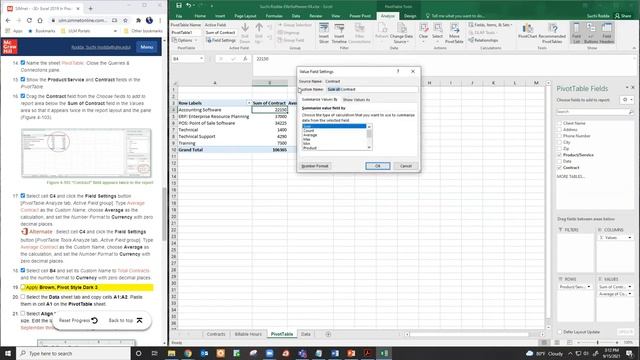The height and width of the screenshot is (360, 640).
Task: Open the Insert Timeline tool
Action: (x=339, y=33)
